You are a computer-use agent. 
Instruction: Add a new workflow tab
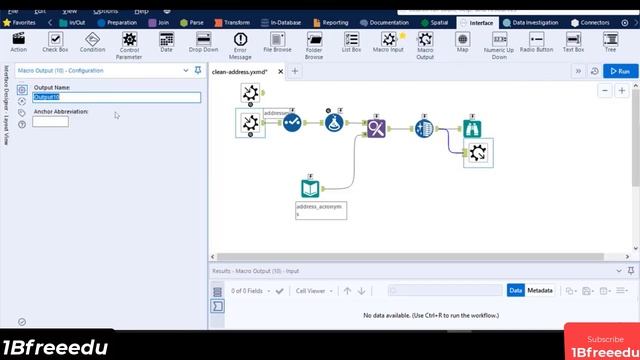click(295, 71)
